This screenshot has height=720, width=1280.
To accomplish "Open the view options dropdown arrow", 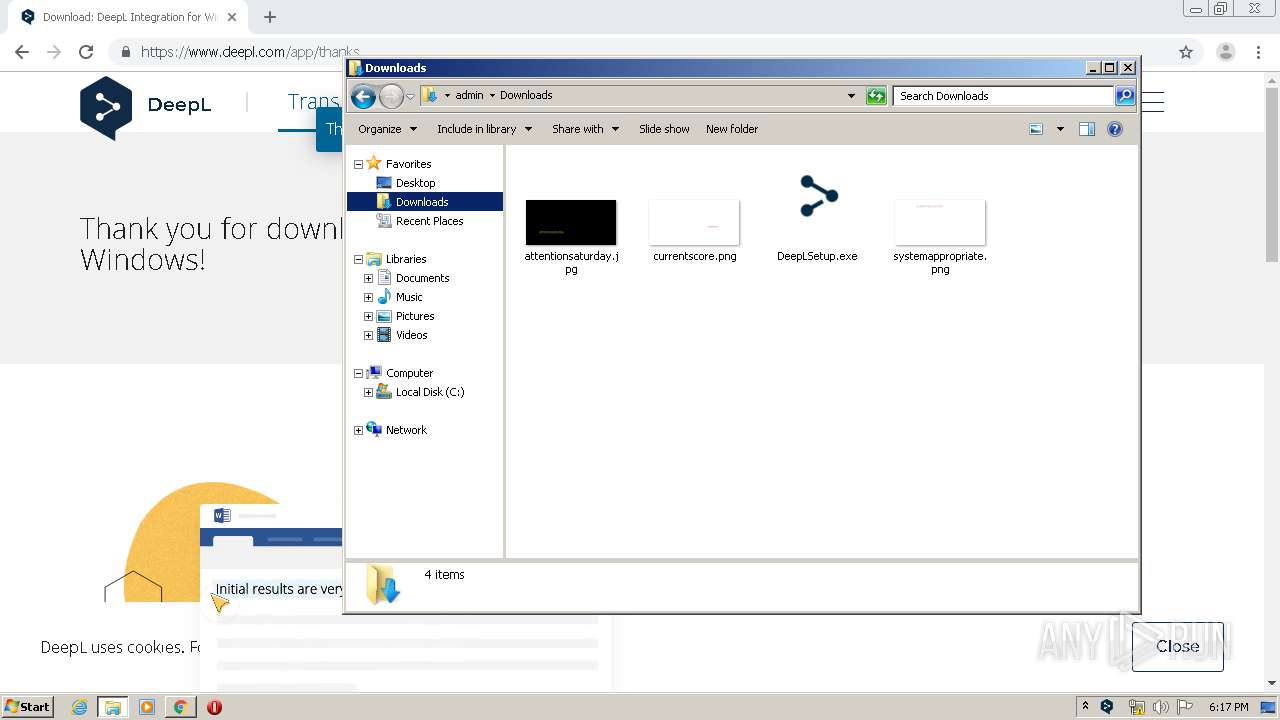I will 1060,129.
